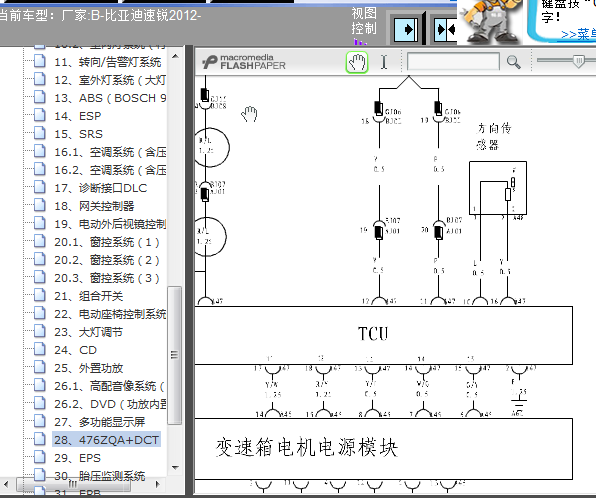
Task: Open 26.1、高配音像系统 entry
Action: [109, 386]
